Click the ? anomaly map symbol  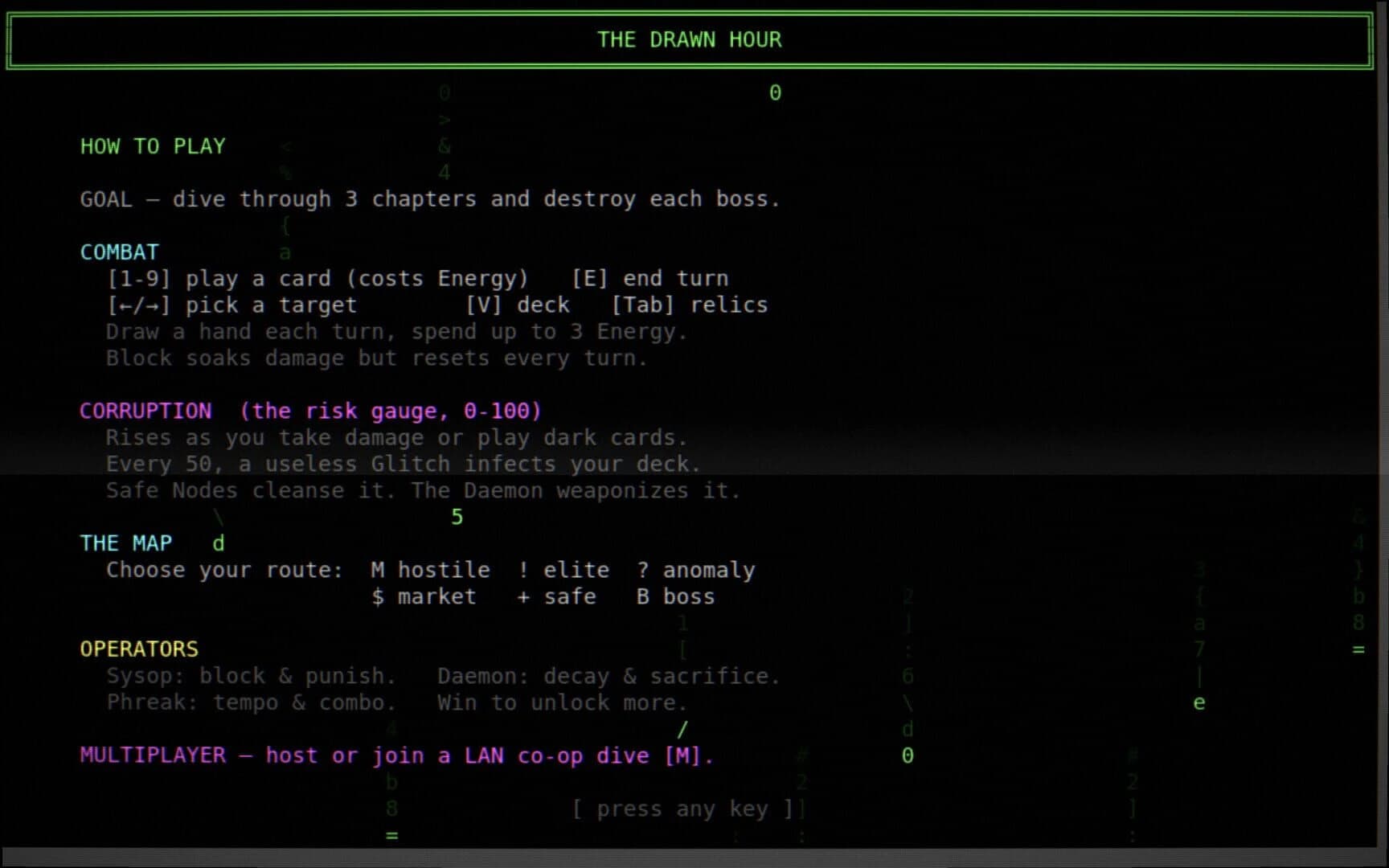(696, 571)
